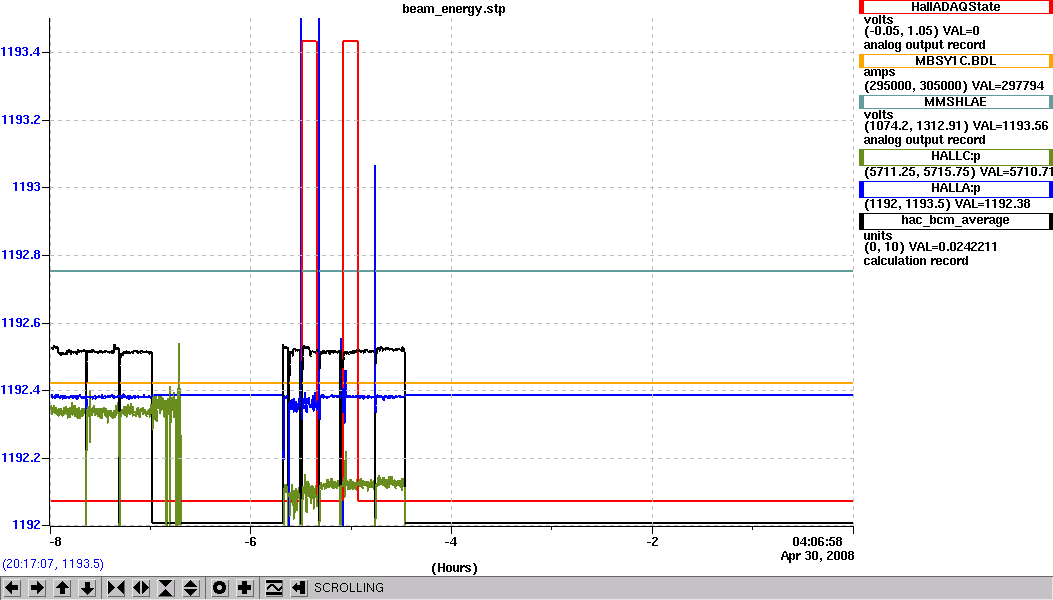Screen dimensions: 1053x600
Task: Click the -6 hours x-axis tick label
Action: 250,542
